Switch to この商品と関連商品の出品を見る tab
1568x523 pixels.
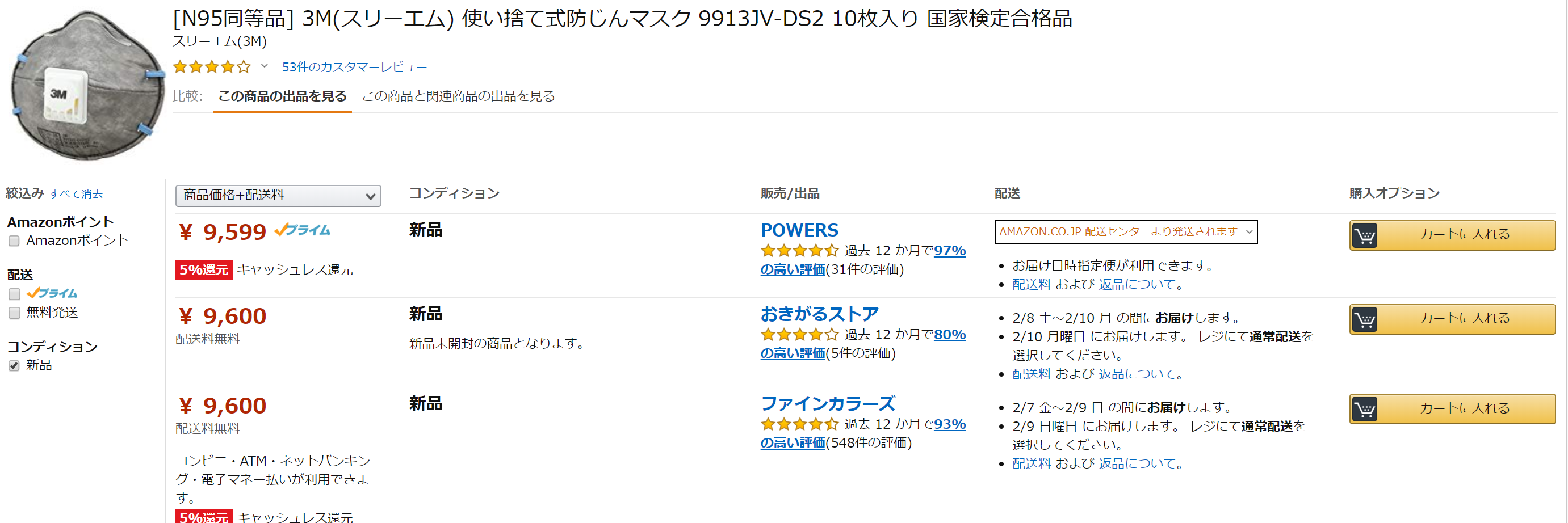458,96
